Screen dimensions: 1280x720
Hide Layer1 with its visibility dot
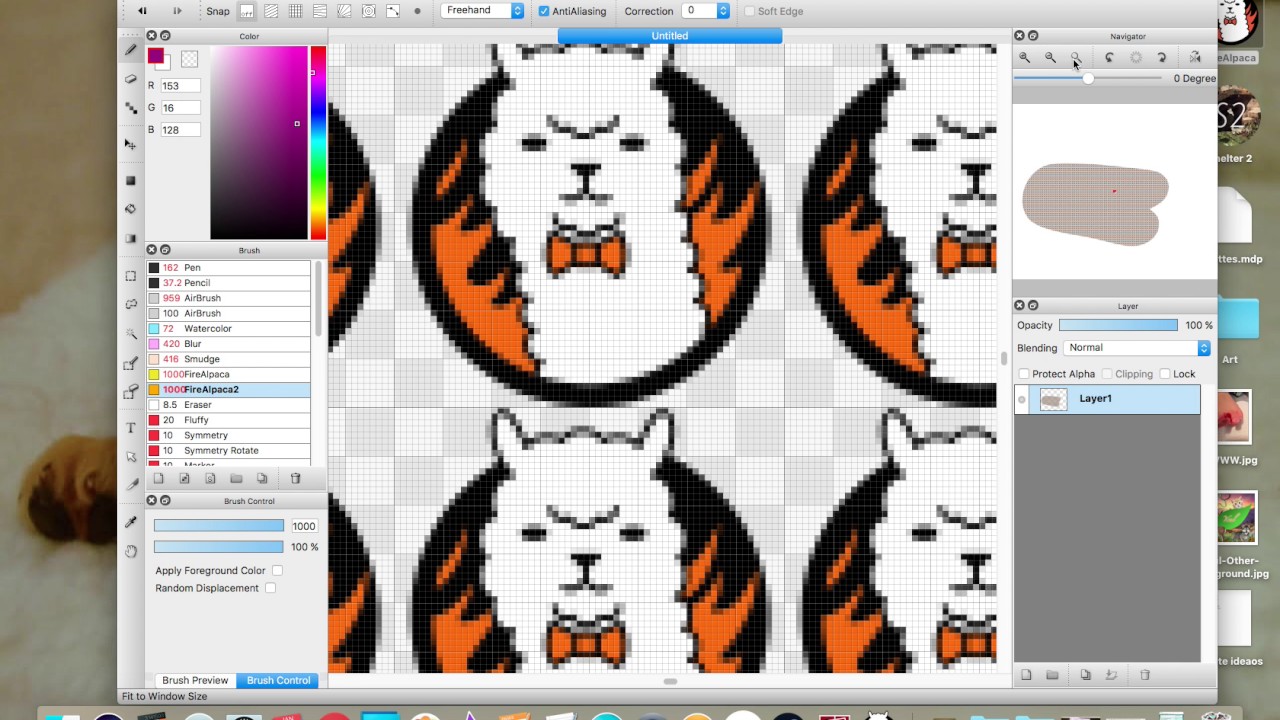click(1021, 399)
